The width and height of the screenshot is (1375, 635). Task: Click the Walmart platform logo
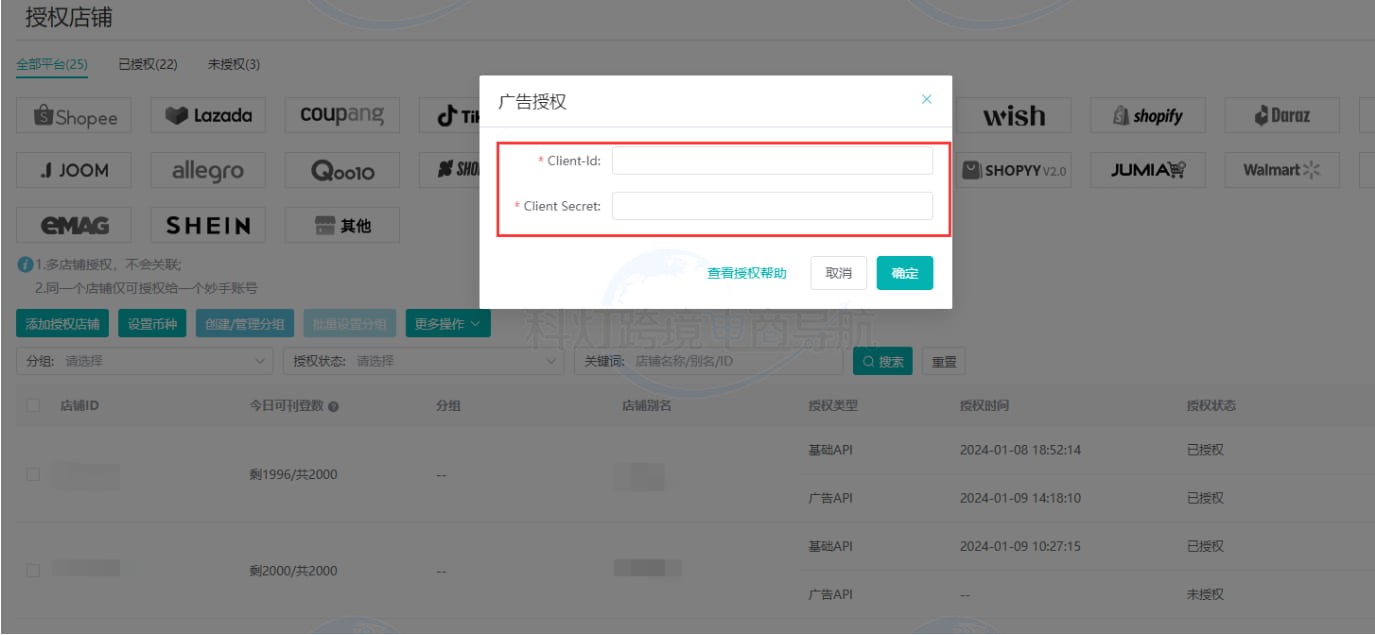1282,170
